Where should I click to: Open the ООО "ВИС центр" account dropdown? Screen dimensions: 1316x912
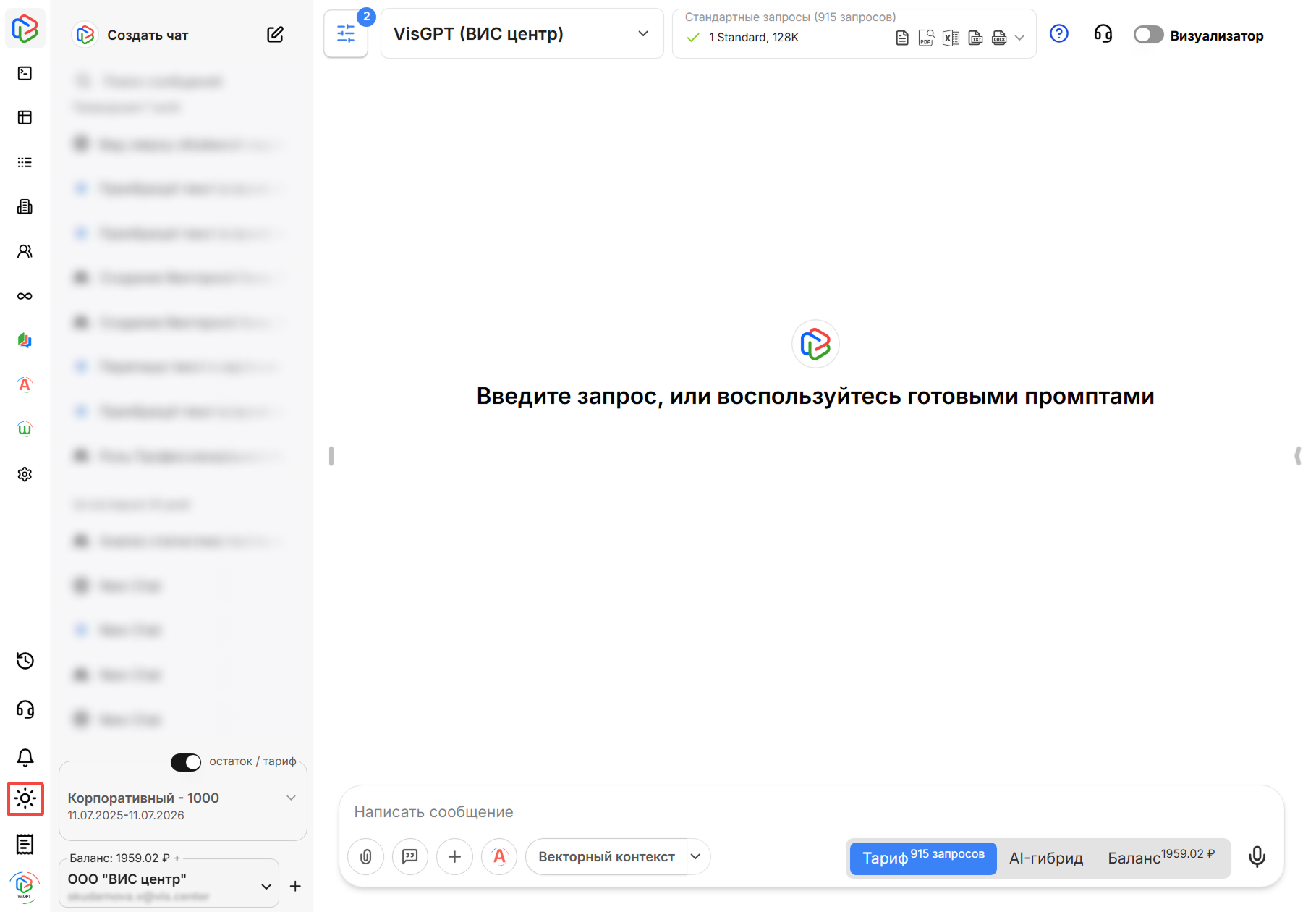pyautogui.click(x=265, y=884)
